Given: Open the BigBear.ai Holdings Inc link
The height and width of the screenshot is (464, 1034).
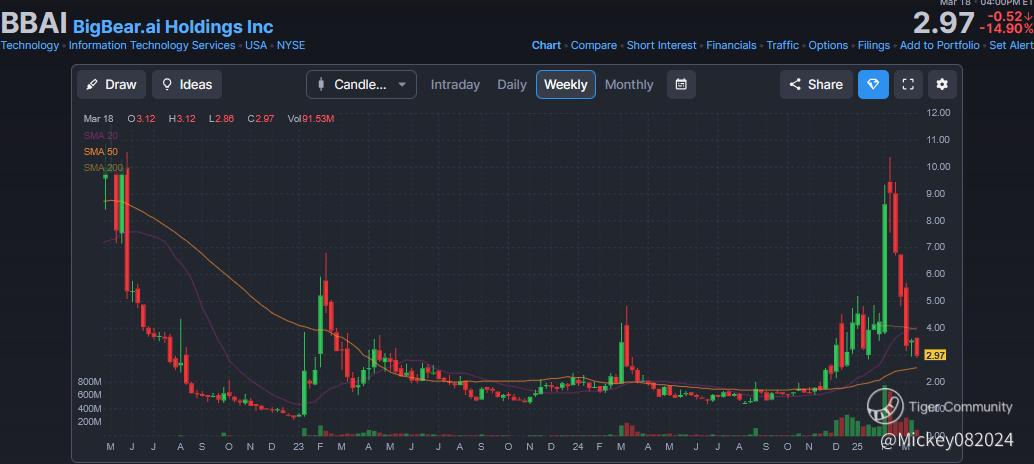Looking at the screenshot, I should point(173,27).
